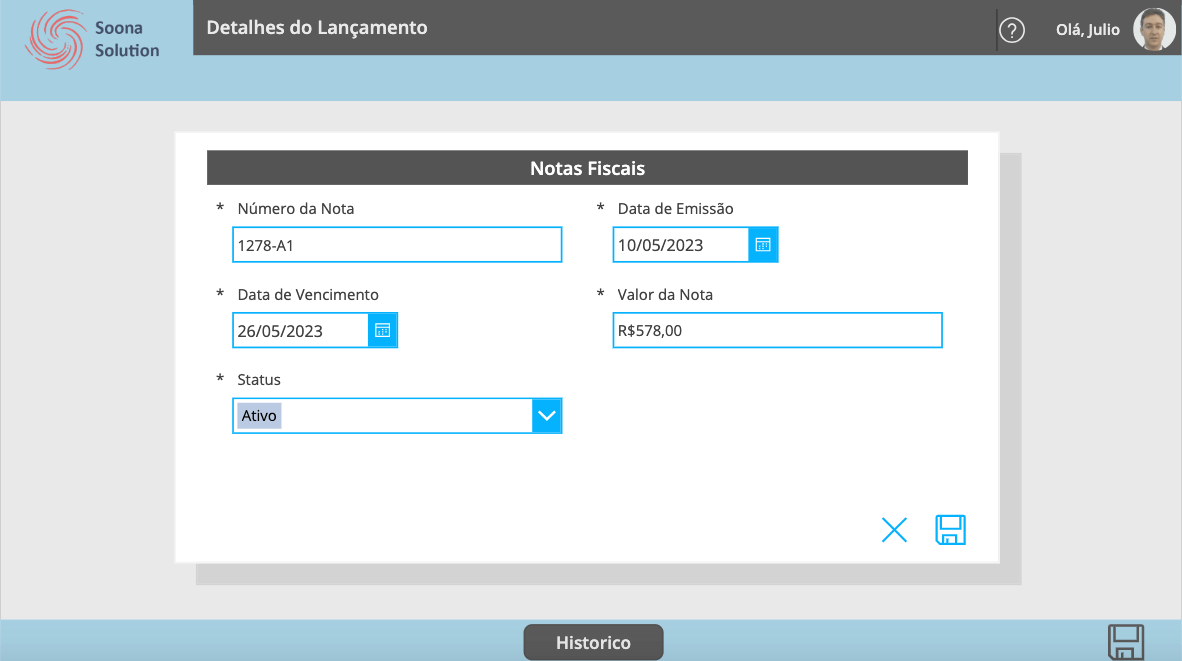The height and width of the screenshot is (661, 1182).
Task: Click the Valor da Nota input field
Action: point(777,330)
